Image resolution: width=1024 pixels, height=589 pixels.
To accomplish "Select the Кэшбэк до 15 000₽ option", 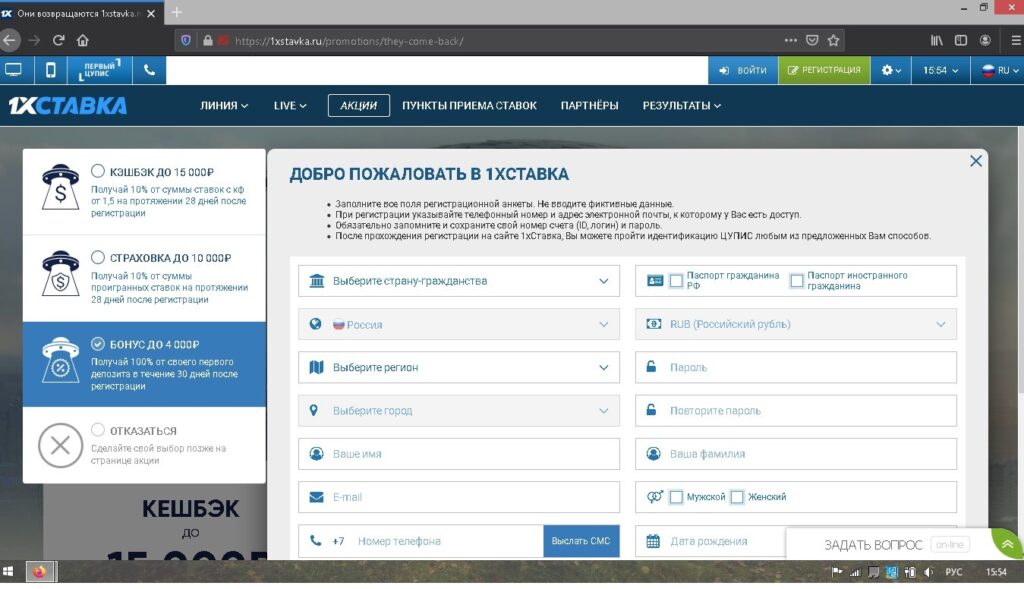I will click(98, 171).
